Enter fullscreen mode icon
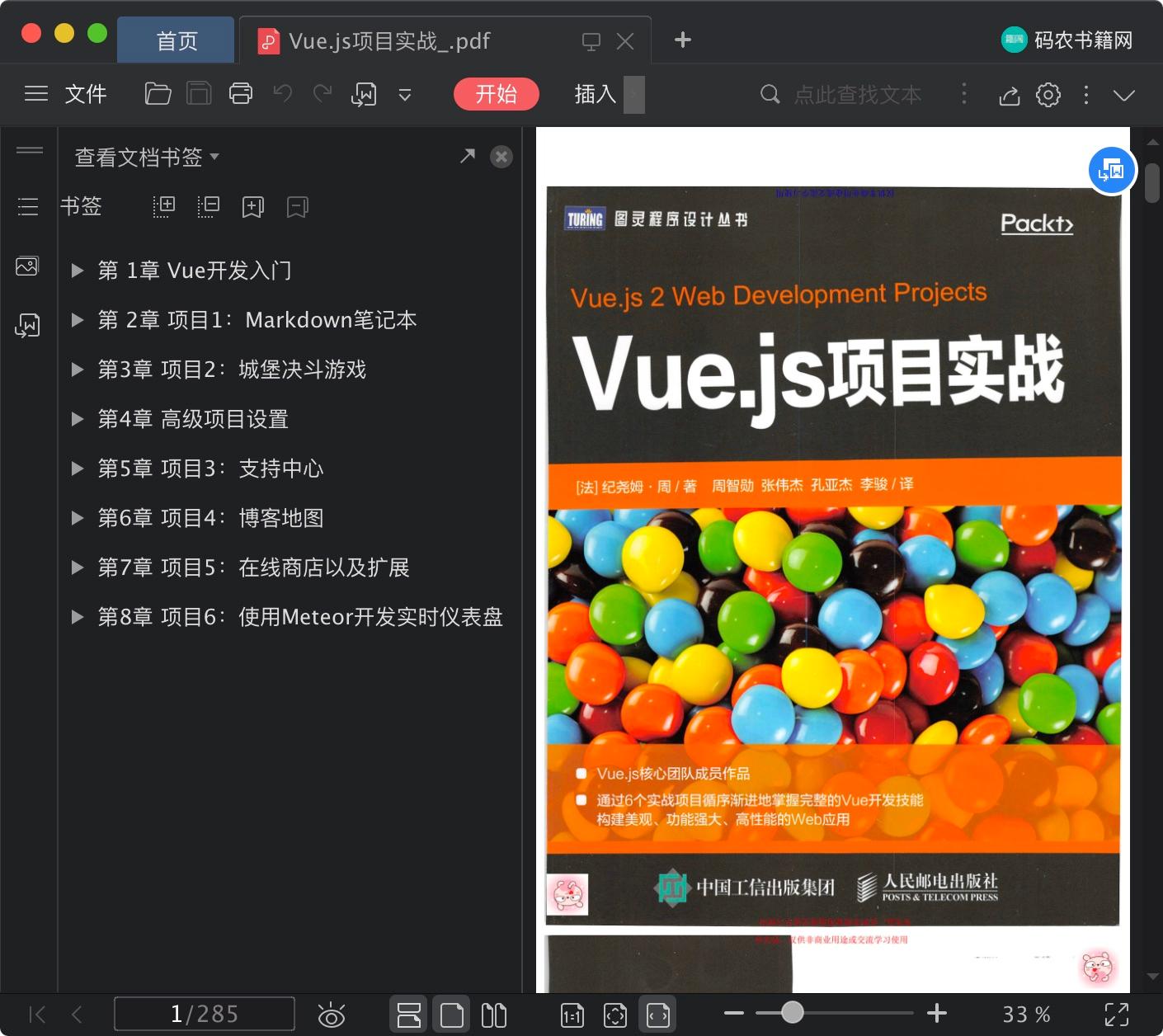The width and height of the screenshot is (1163, 1036). point(1117,1015)
